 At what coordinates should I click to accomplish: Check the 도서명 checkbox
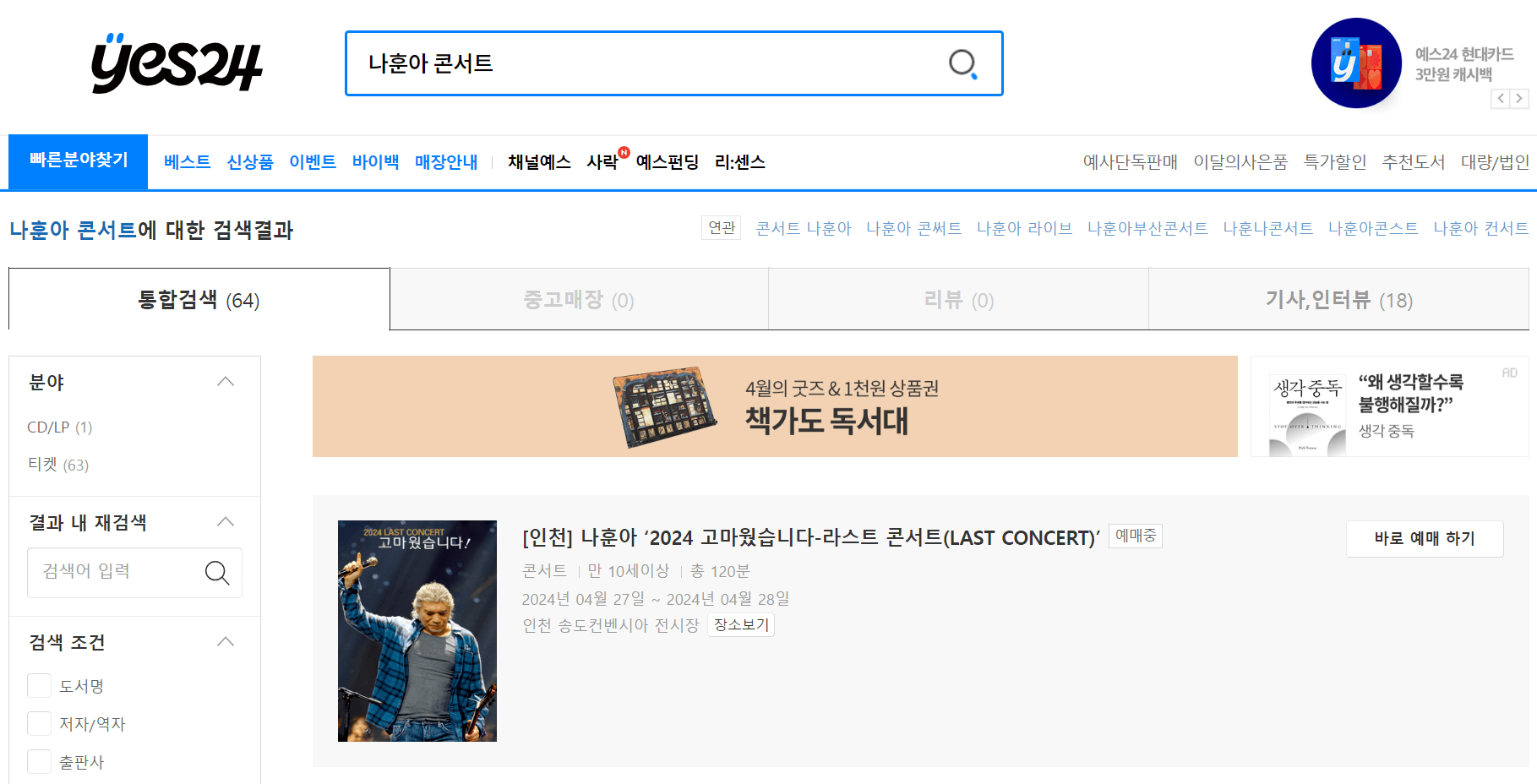[x=40, y=685]
